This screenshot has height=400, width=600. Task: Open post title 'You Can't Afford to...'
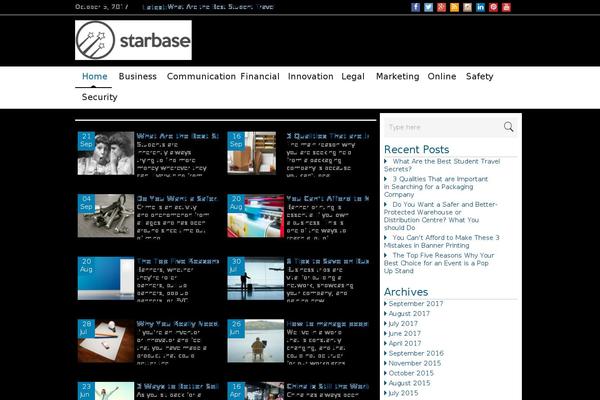[x=328, y=199]
